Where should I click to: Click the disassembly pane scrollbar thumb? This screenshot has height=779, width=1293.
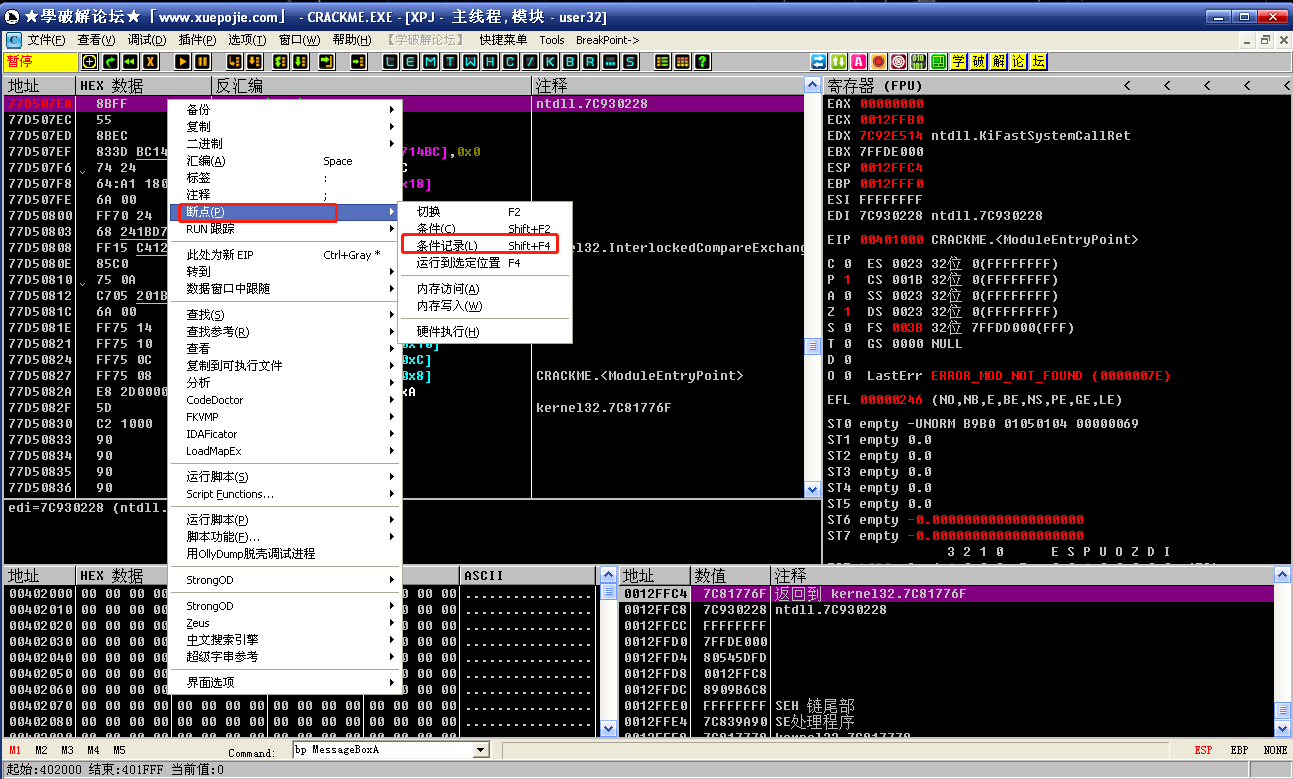tap(813, 347)
